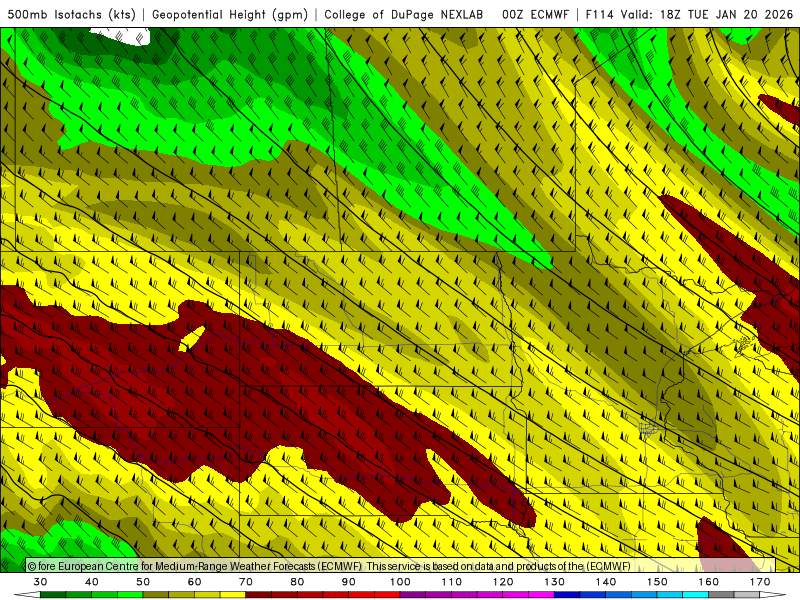Click the legend value '40'
The image size is (800, 600).
92,582
